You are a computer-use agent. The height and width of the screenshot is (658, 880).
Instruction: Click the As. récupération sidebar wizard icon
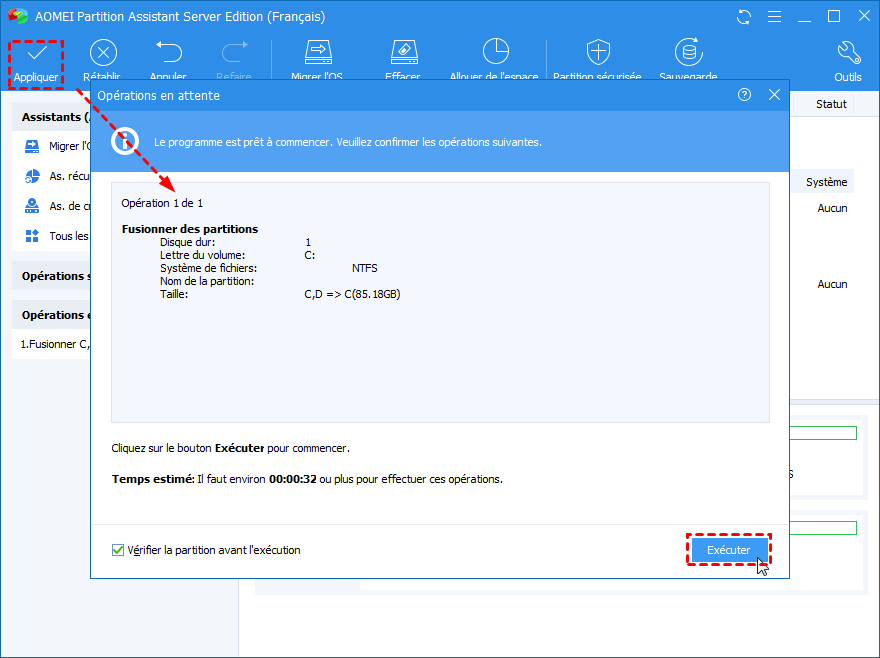pos(32,176)
